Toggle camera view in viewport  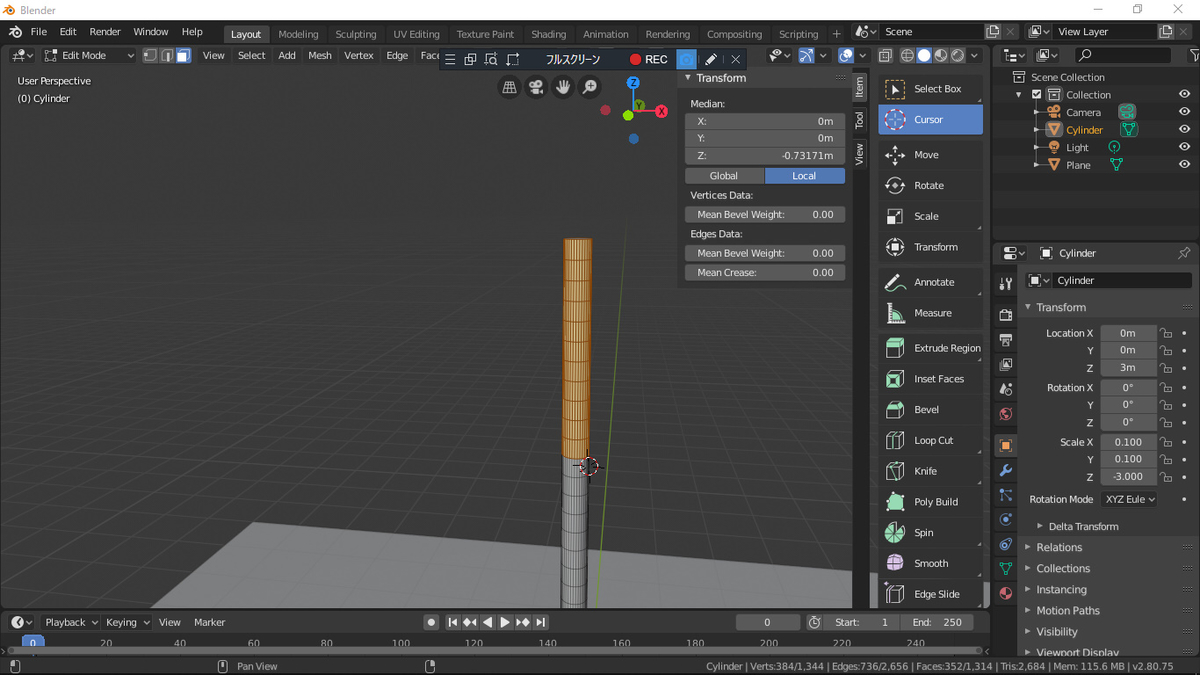(x=536, y=88)
